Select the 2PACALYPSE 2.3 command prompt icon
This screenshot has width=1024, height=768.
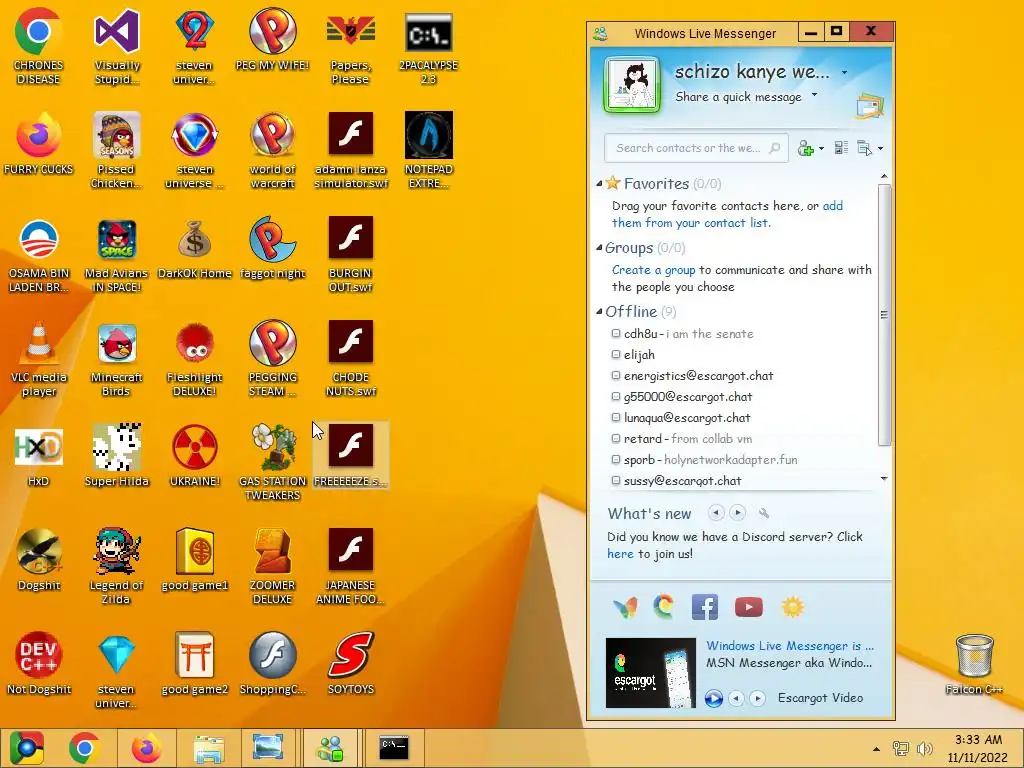(428, 49)
